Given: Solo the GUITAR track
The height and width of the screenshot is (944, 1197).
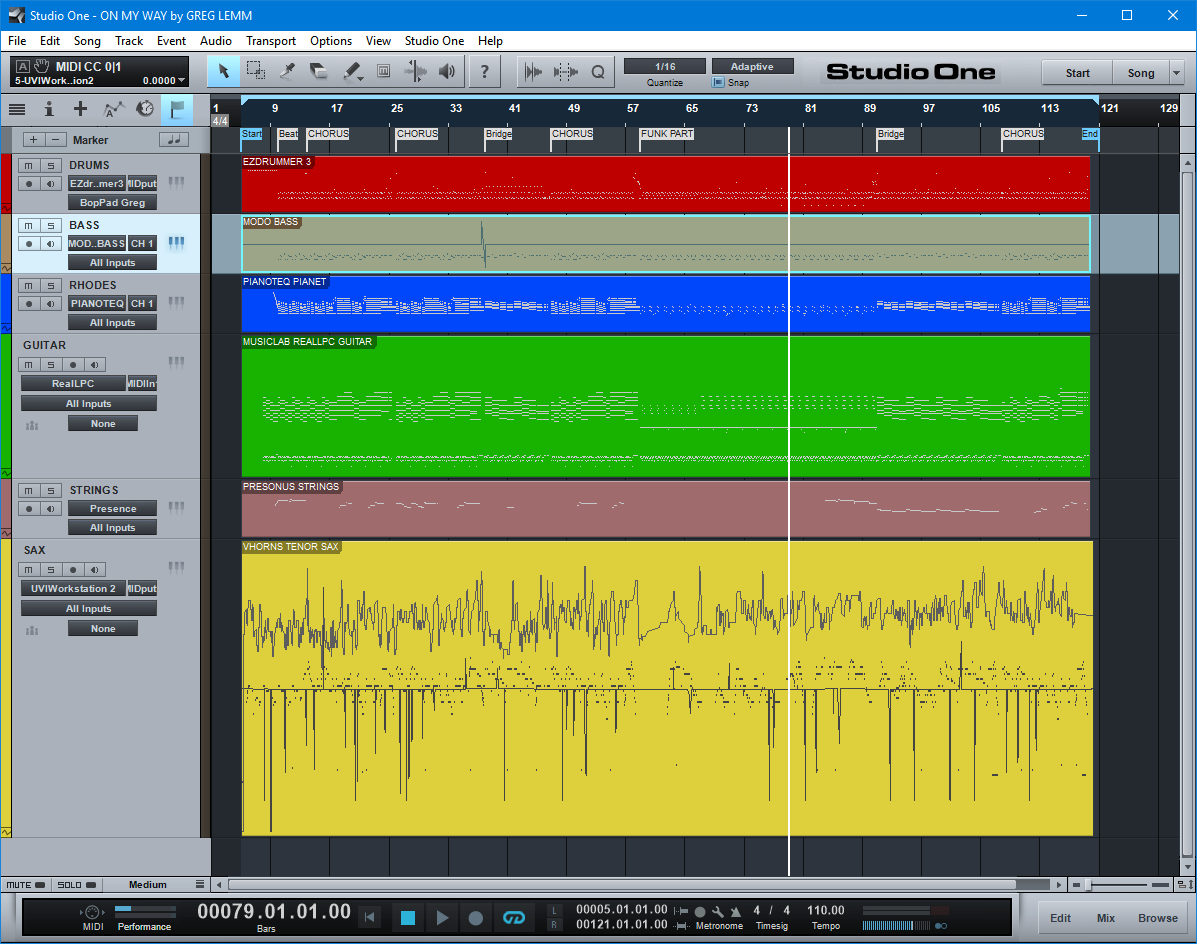Looking at the screenshot, I should (x=50, y=365).
